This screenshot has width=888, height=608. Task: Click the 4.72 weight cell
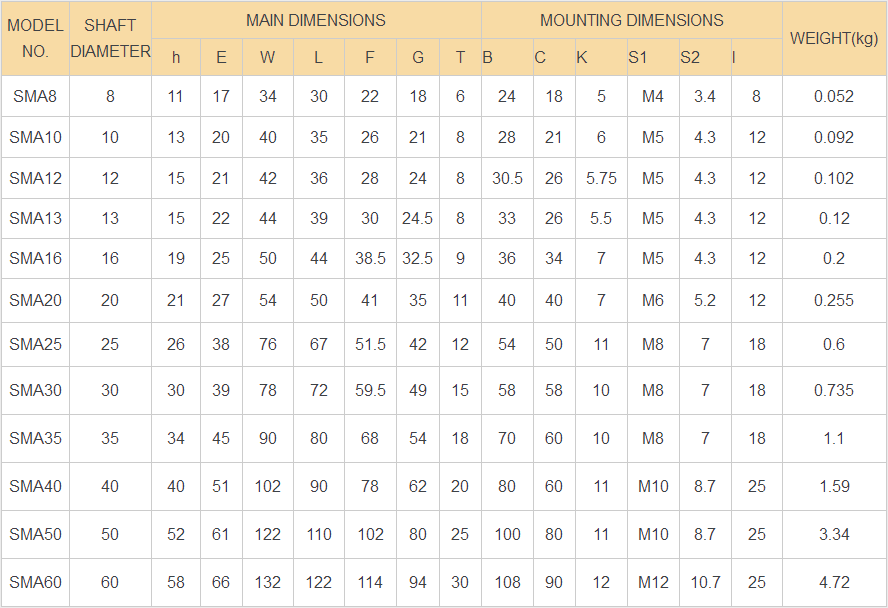coord(834,583)
